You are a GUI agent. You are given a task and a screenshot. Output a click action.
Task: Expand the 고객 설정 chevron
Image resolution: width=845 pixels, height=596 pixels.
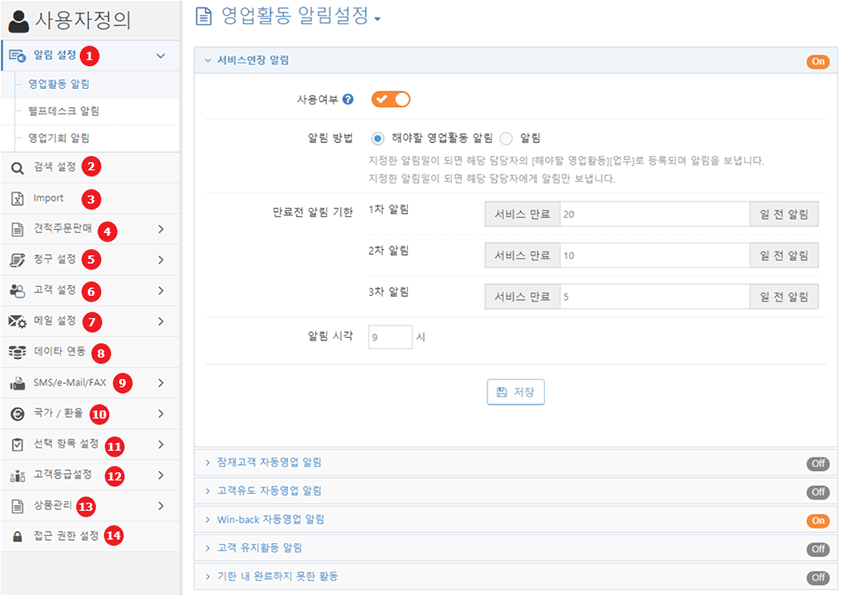pyautogui.click(x=161, y=290)
